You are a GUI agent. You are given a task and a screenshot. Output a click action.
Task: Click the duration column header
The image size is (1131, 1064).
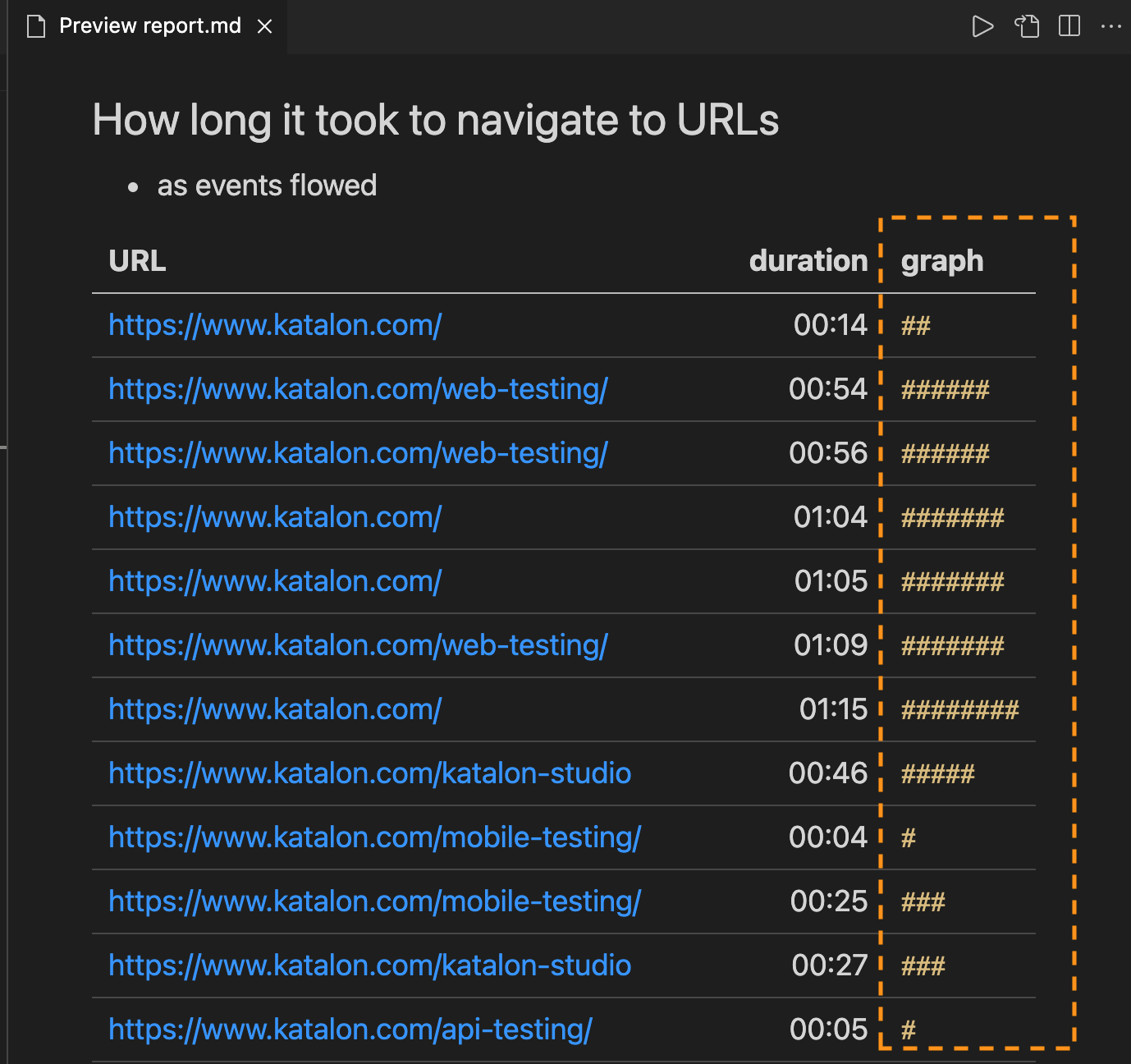point(808,260)
